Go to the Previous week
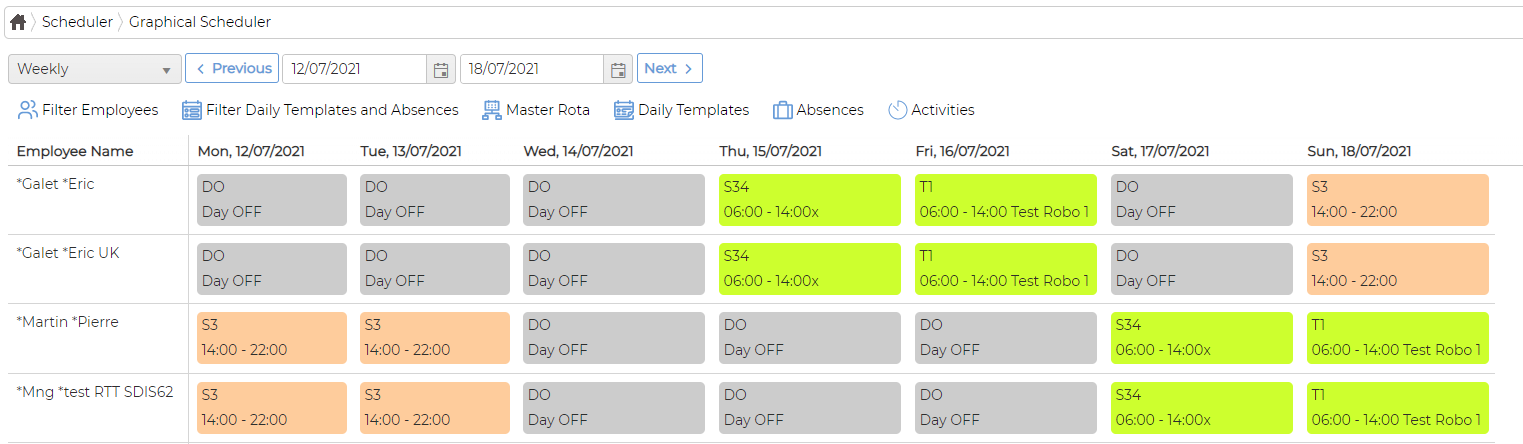The image size is (1523, 444). click(x=232, y=69)
